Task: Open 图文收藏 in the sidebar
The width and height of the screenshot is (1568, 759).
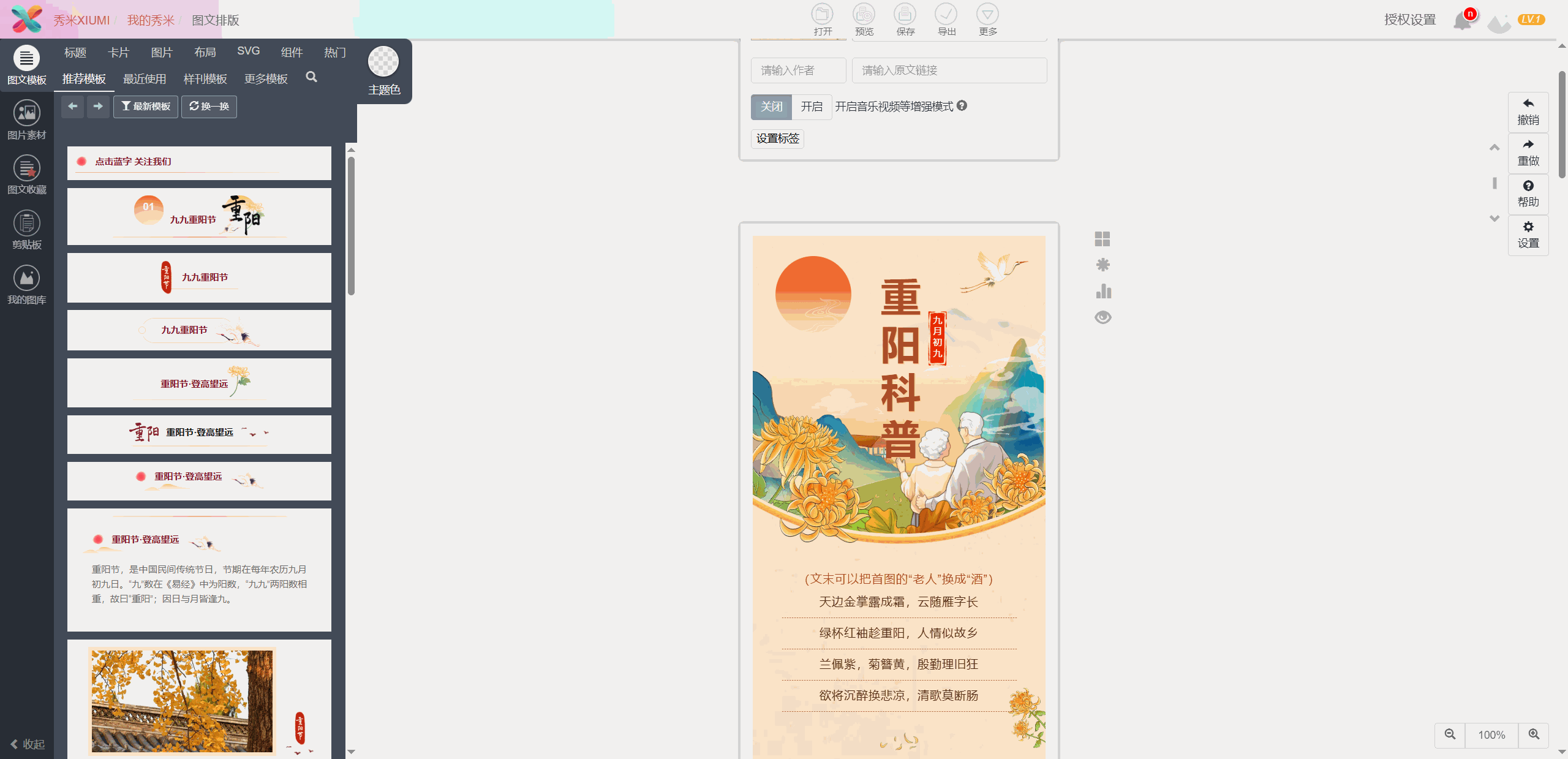Action: (x=26, y=175)
